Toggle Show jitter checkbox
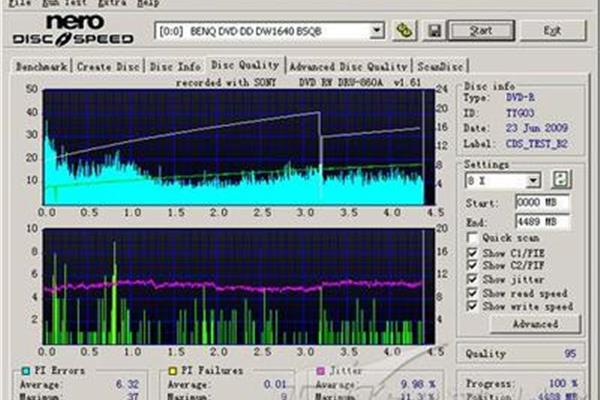 [x=473, y=279]
